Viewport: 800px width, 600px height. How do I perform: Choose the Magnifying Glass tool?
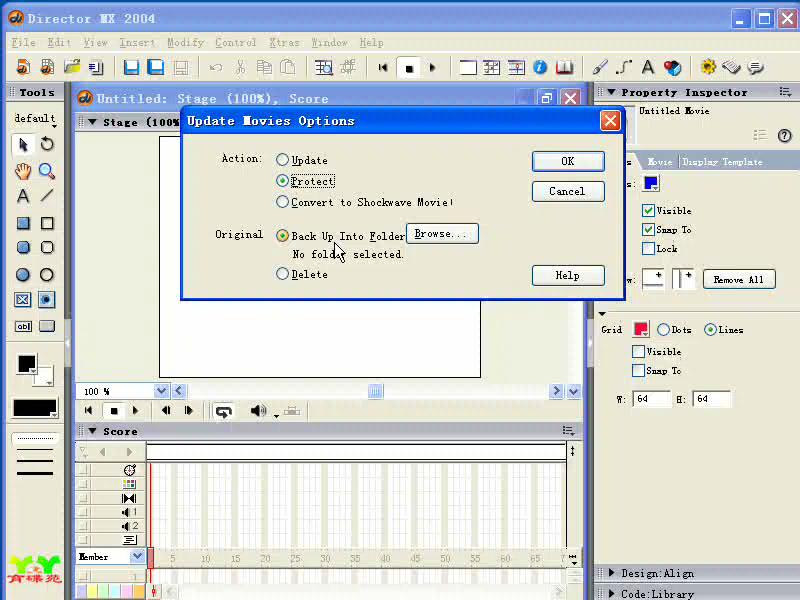[x=47, y=171]
